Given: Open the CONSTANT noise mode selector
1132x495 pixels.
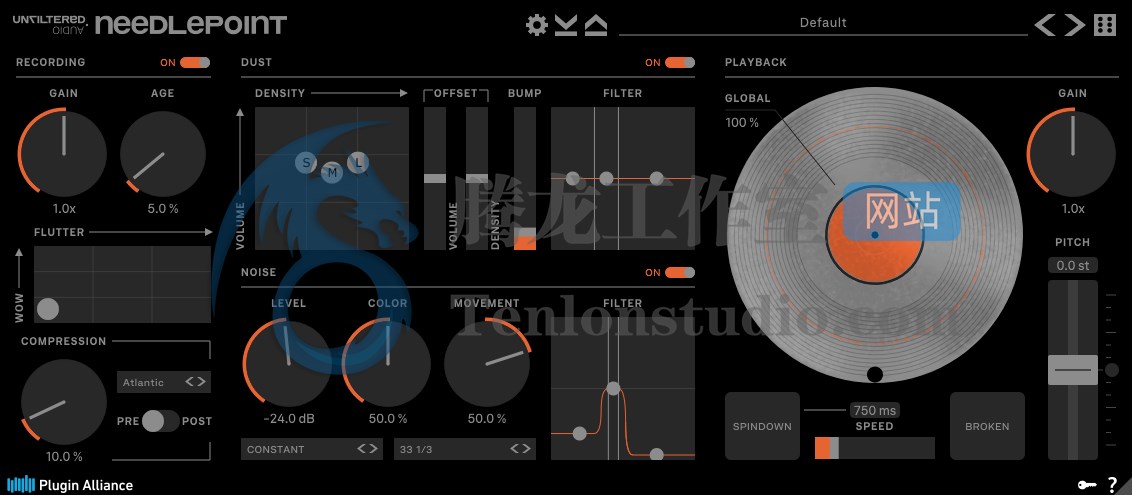Looking at the screenshot, I should [x=312, y=449].
